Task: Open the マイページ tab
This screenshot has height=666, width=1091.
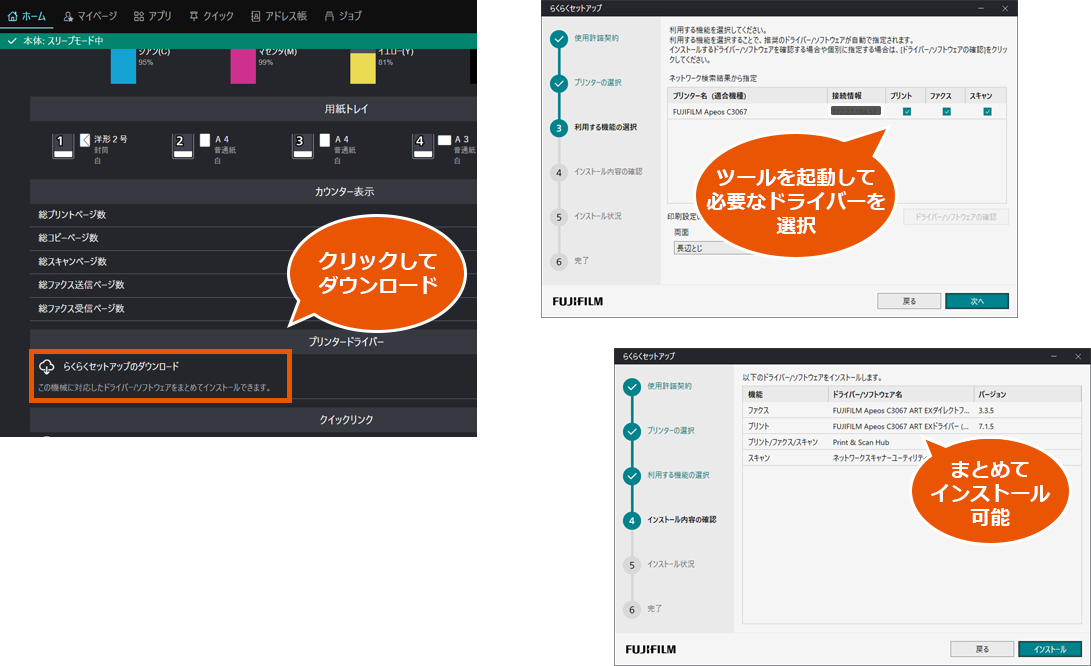Action: [90, 16]
